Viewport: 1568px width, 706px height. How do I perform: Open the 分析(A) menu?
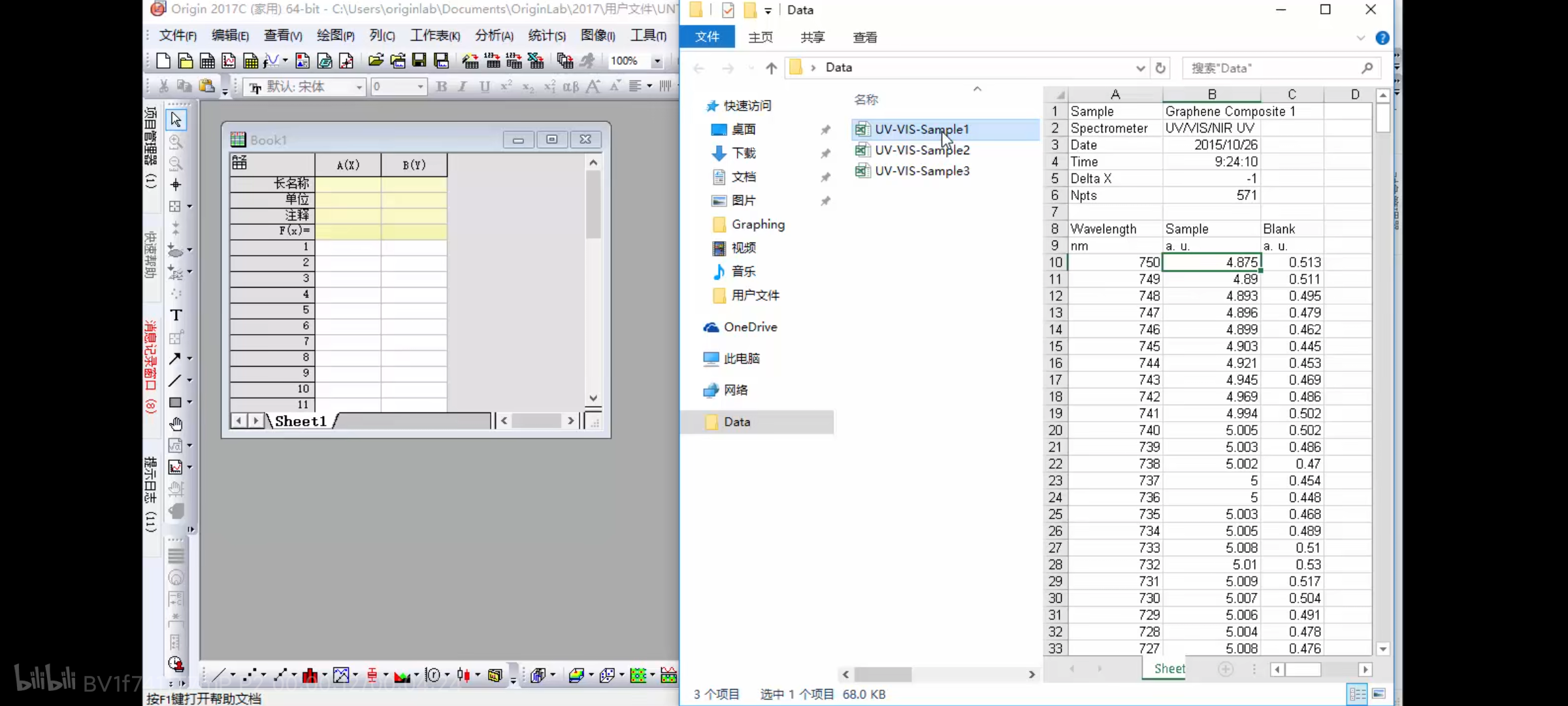[x=494, y=35]
